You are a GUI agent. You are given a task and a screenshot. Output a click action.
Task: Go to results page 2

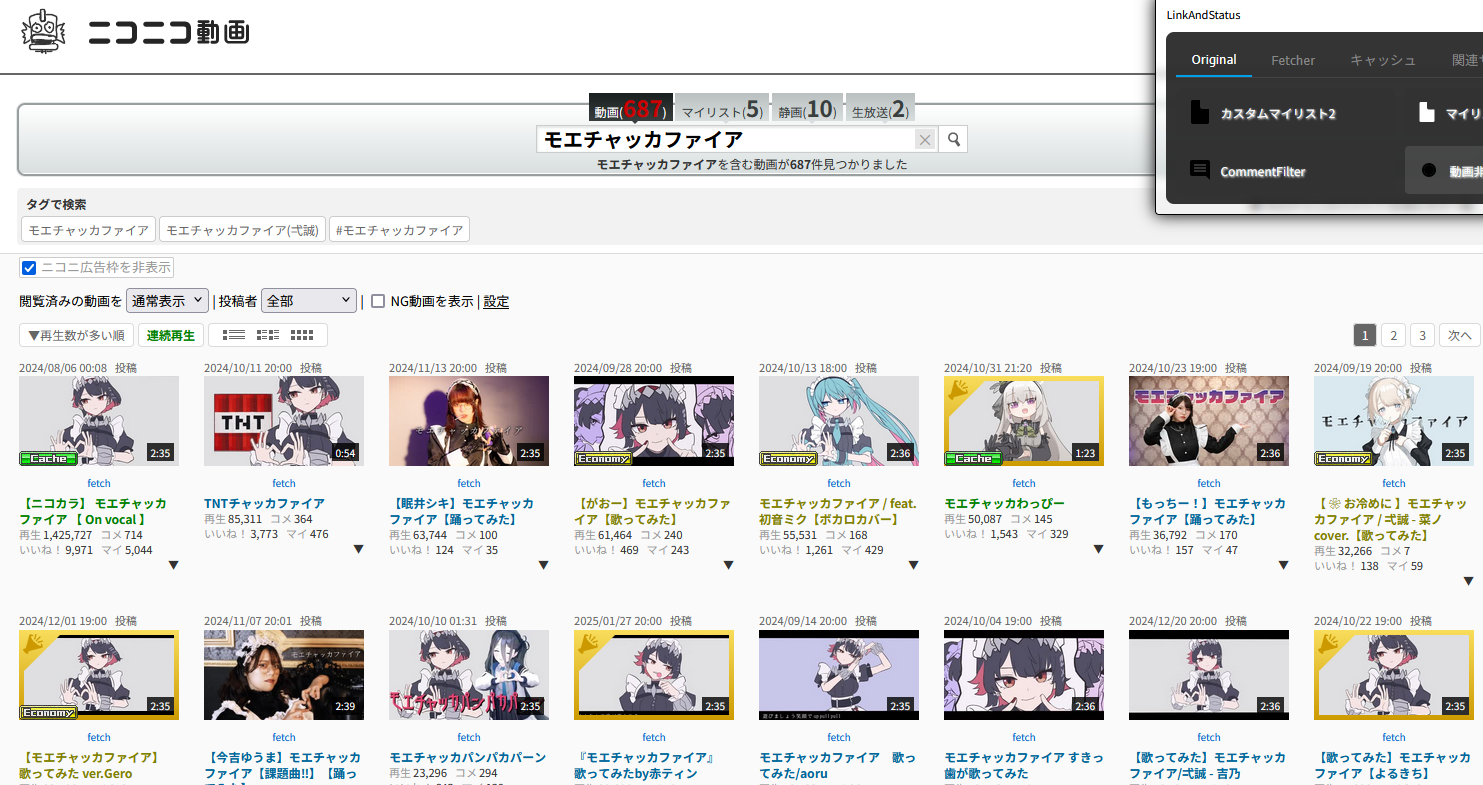(x=1393, y=335)
